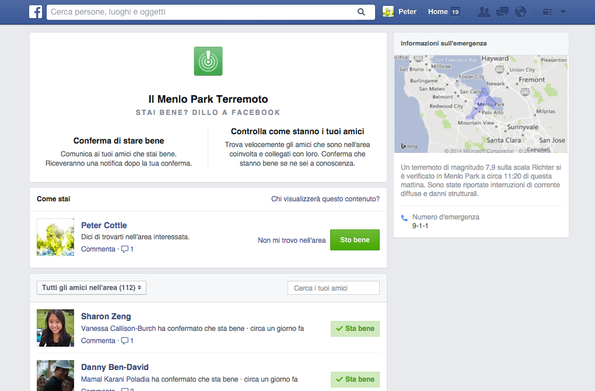Open Danny Ben-David's profile photo

click(55, 375)
